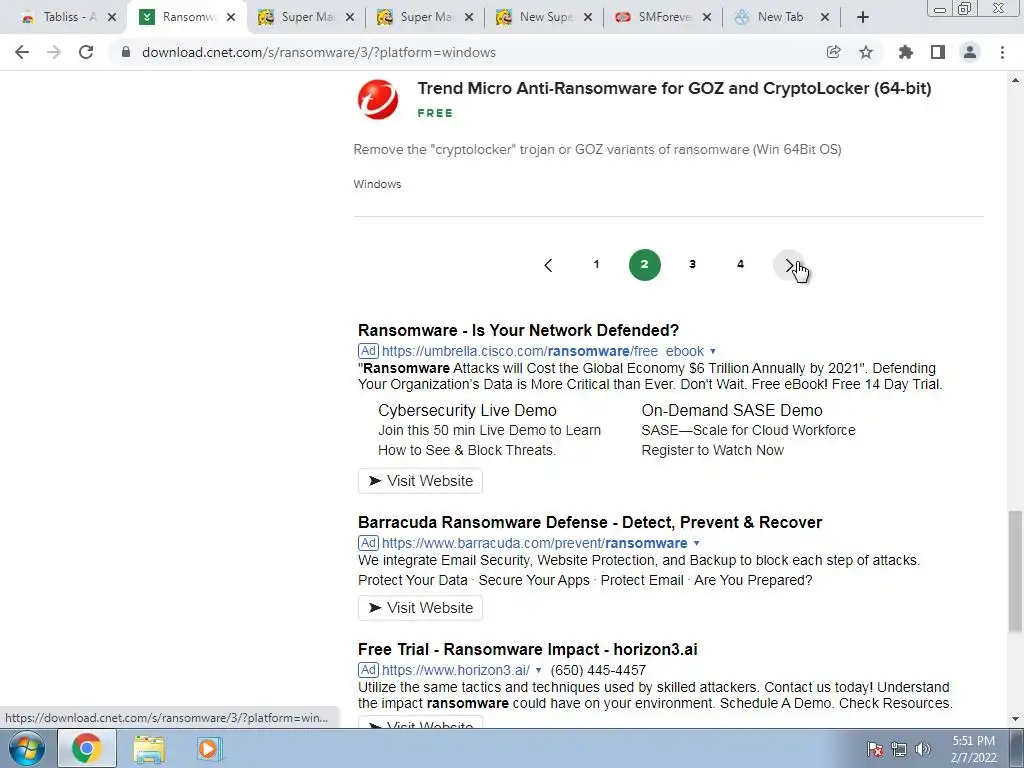Open the Windows Start button
Screen dimensions: 1024x768
[x=26, y=748]
